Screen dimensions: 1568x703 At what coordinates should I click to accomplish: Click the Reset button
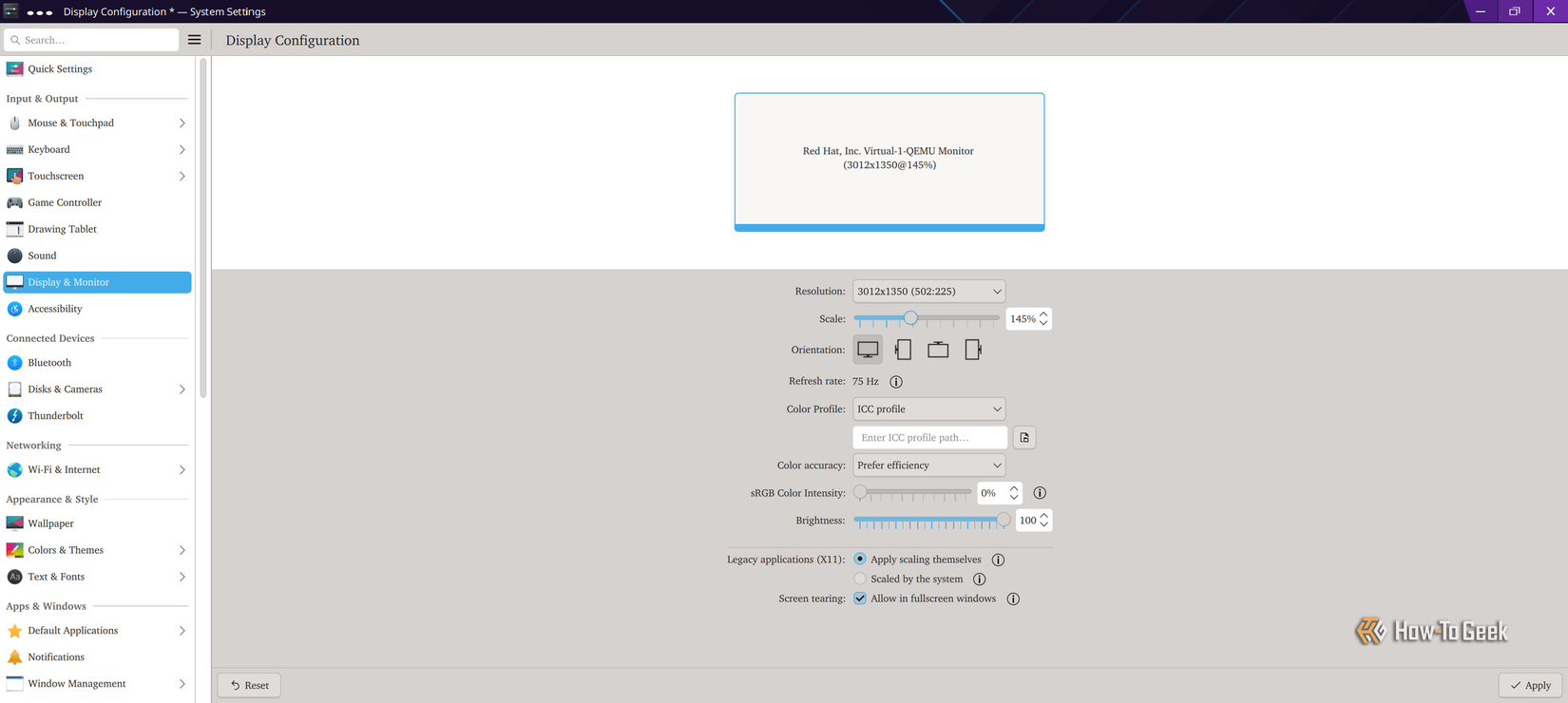point(250,685)
